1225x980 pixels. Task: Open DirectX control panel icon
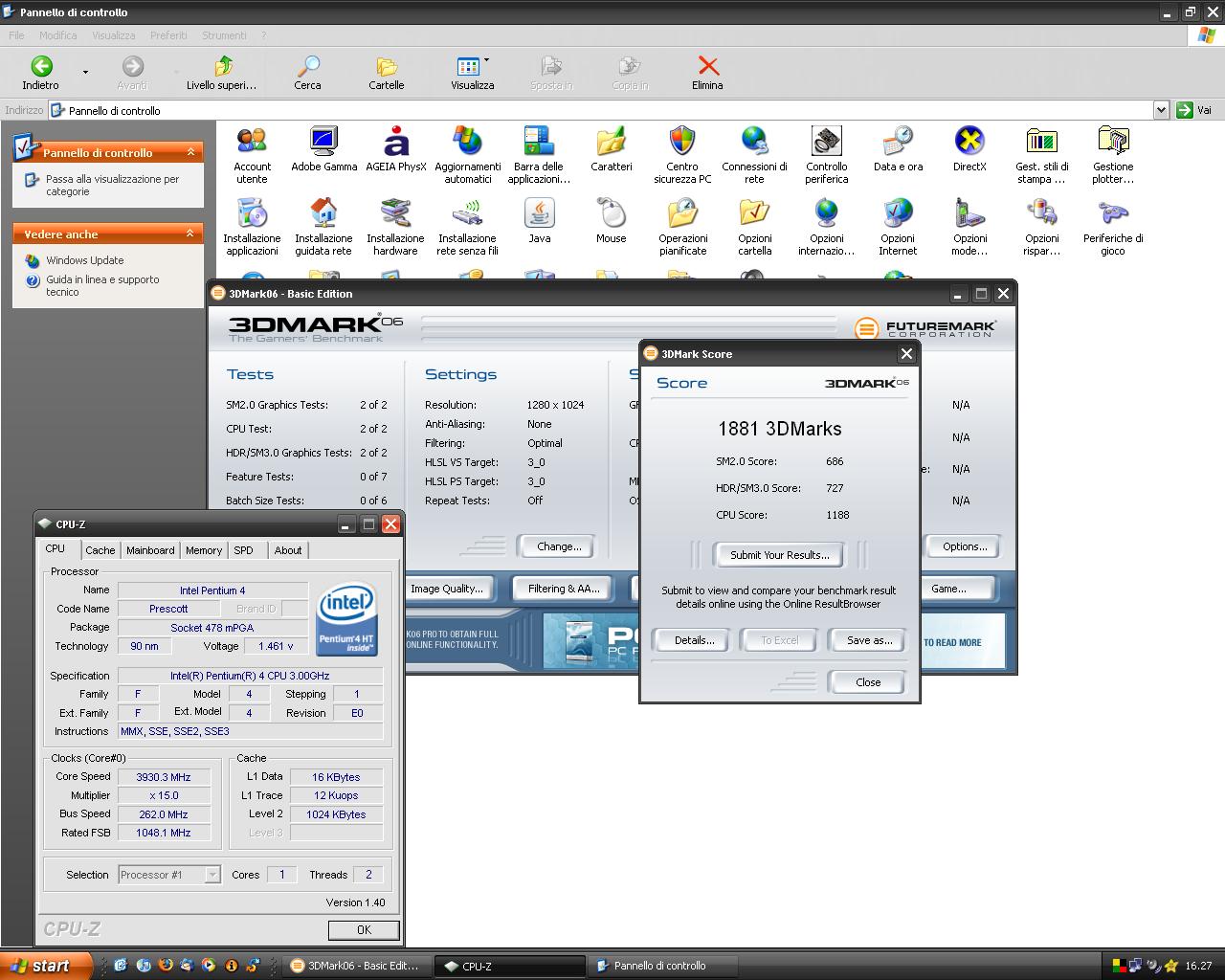click(969, 148)
